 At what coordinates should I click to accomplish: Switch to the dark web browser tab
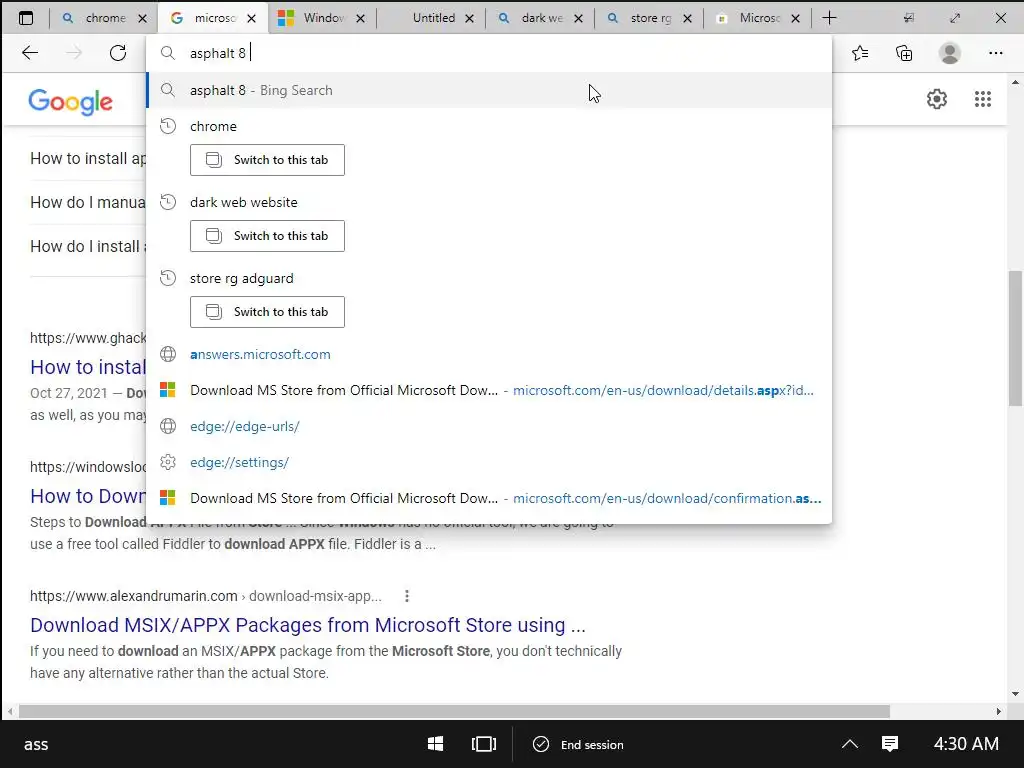tap(540, 18)
